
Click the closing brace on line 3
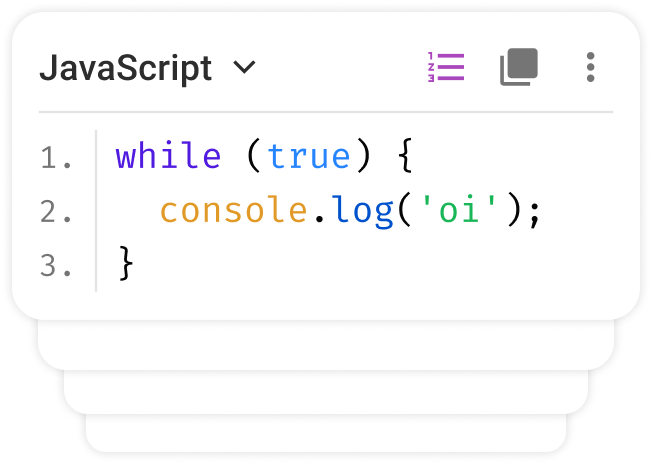[x=126, y=265]
